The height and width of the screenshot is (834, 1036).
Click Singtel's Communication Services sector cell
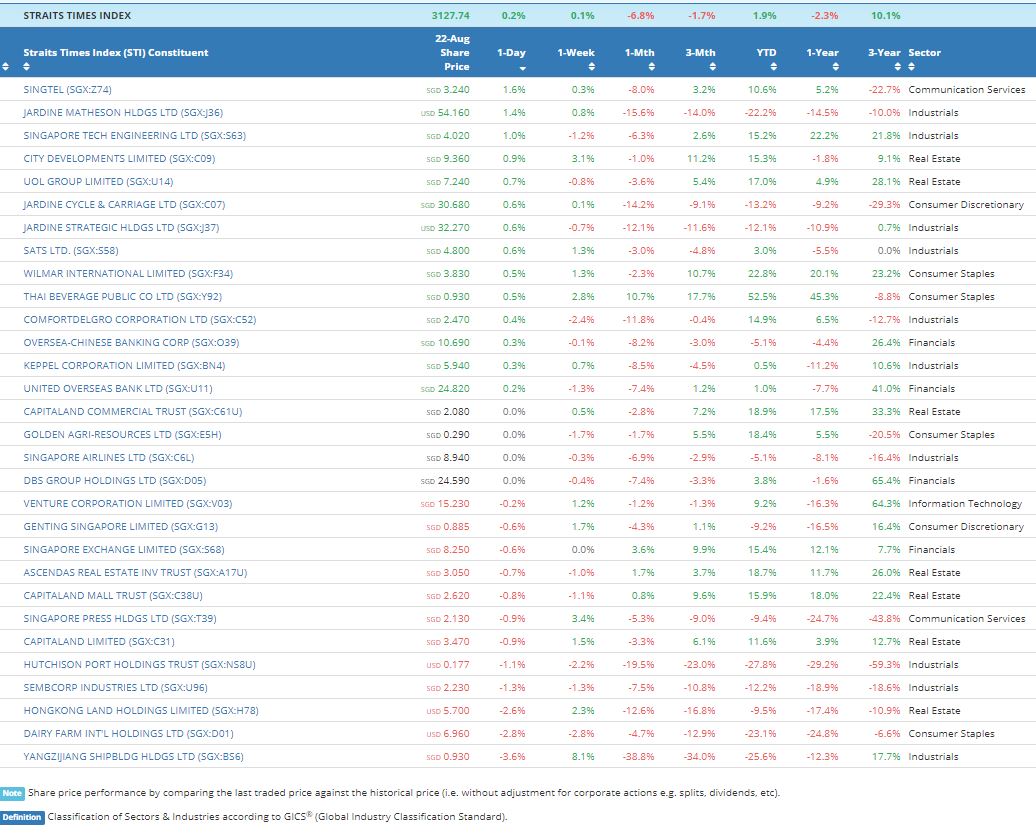967,89
